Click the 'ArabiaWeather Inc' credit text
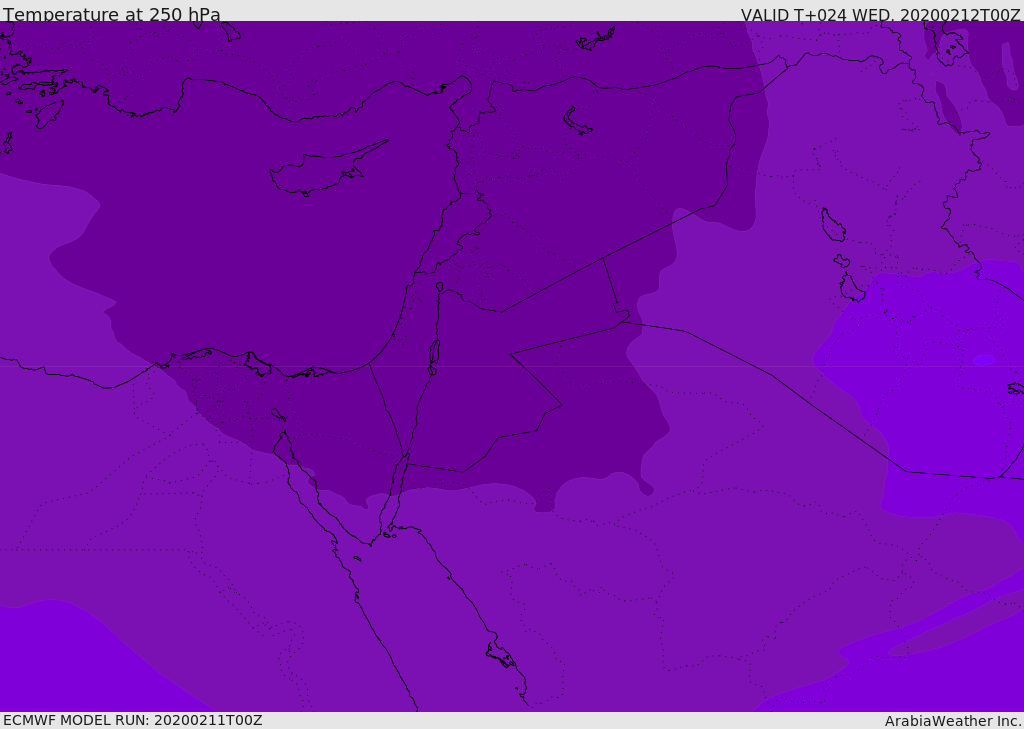Screen dimensions: 1024x729 pos(952,721)
